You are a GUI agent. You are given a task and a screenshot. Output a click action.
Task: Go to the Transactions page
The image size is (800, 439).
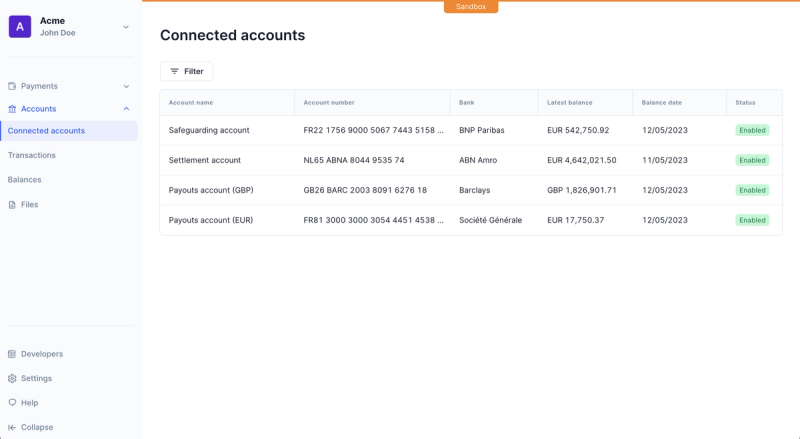pyautogui.click(x=32, y=155)
